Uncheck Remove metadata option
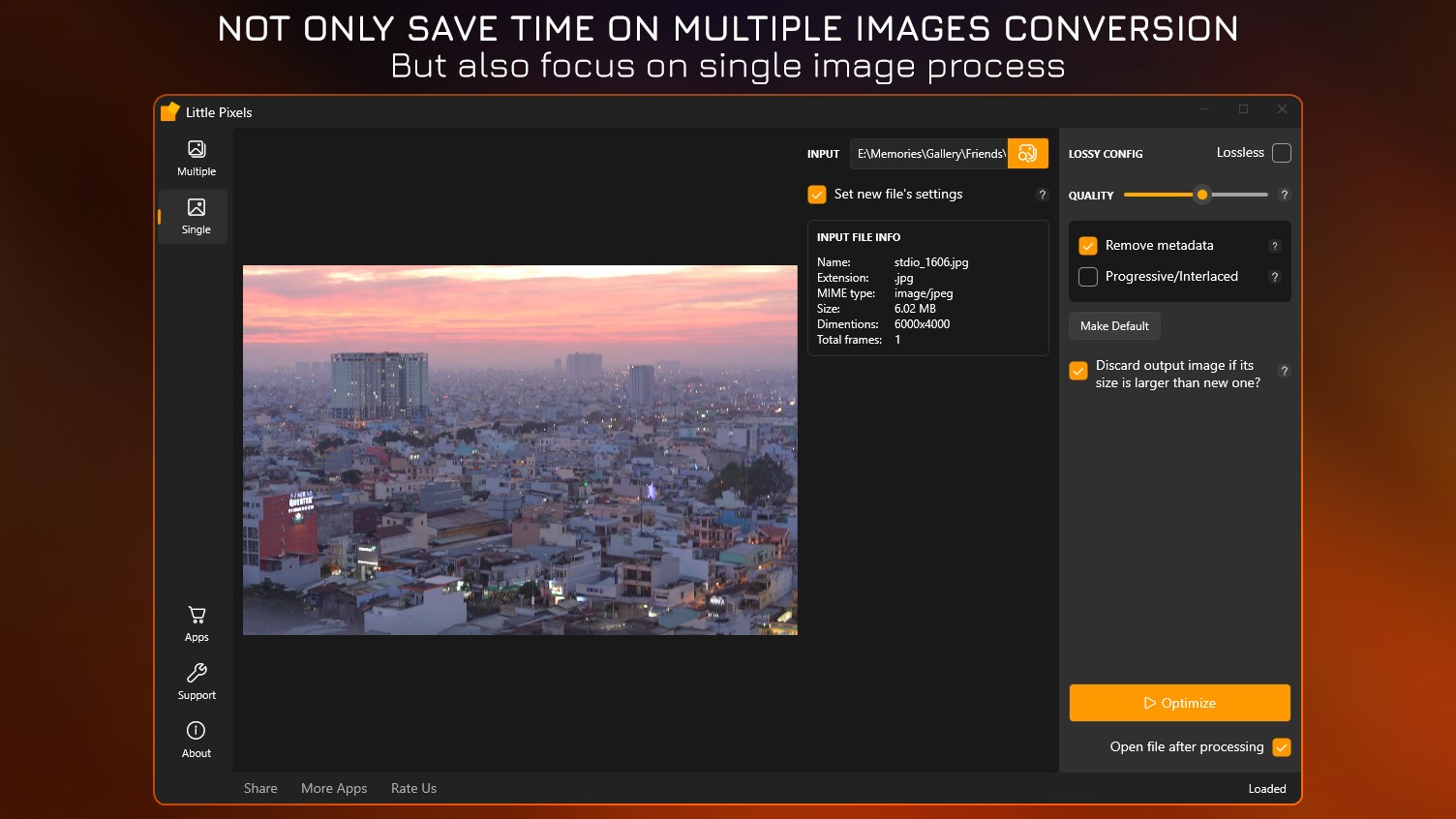This screenshot has height=819, width=1456. pyautogui.click(x=1088, y=246)
